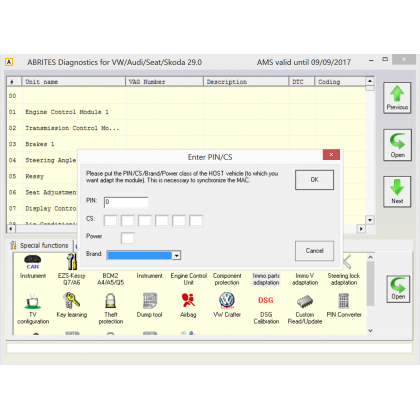420x420 pixels.
Task: Click the Open button beside special functions
Action: (x=398, y=289)
